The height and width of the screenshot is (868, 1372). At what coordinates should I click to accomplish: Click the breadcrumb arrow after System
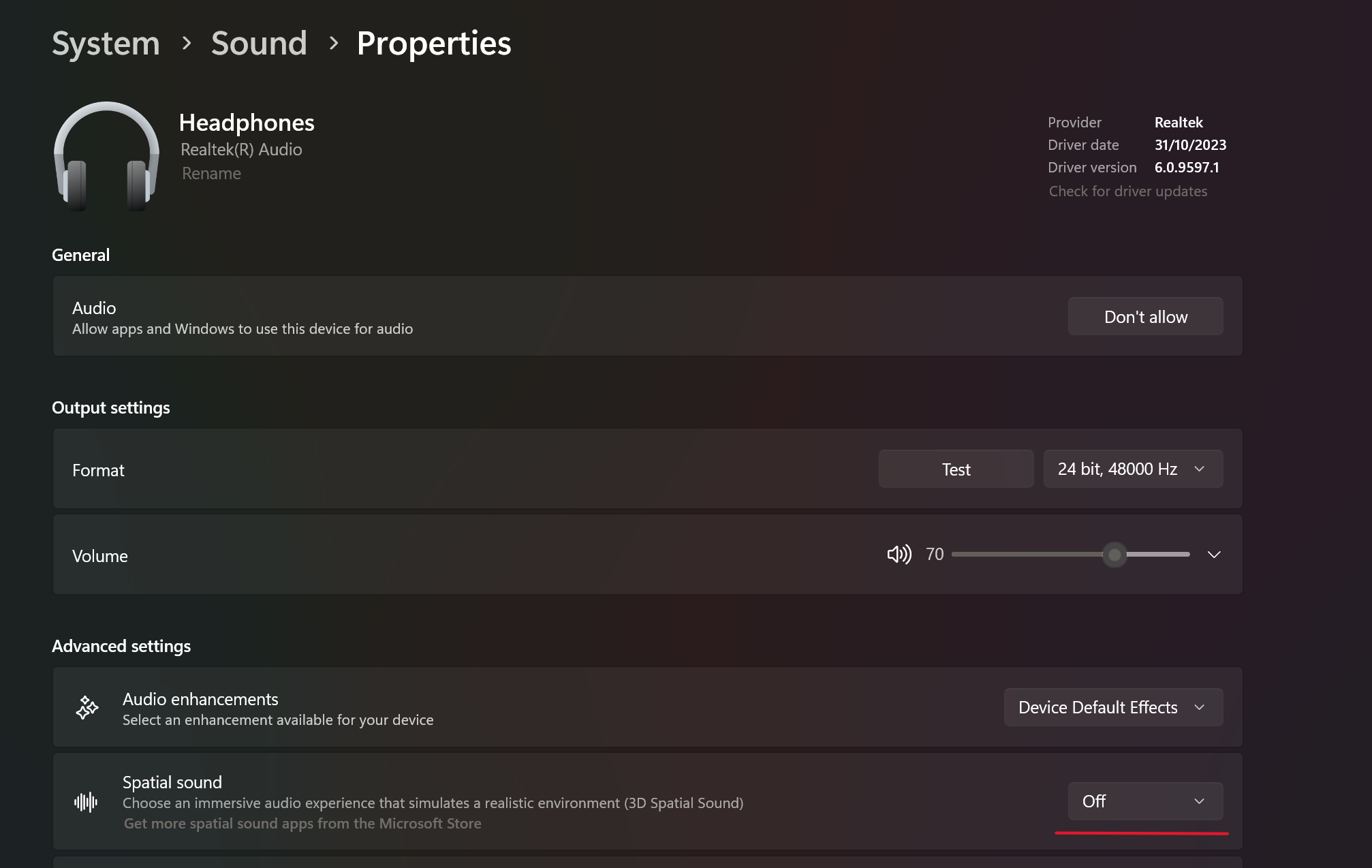pos(187,44)
